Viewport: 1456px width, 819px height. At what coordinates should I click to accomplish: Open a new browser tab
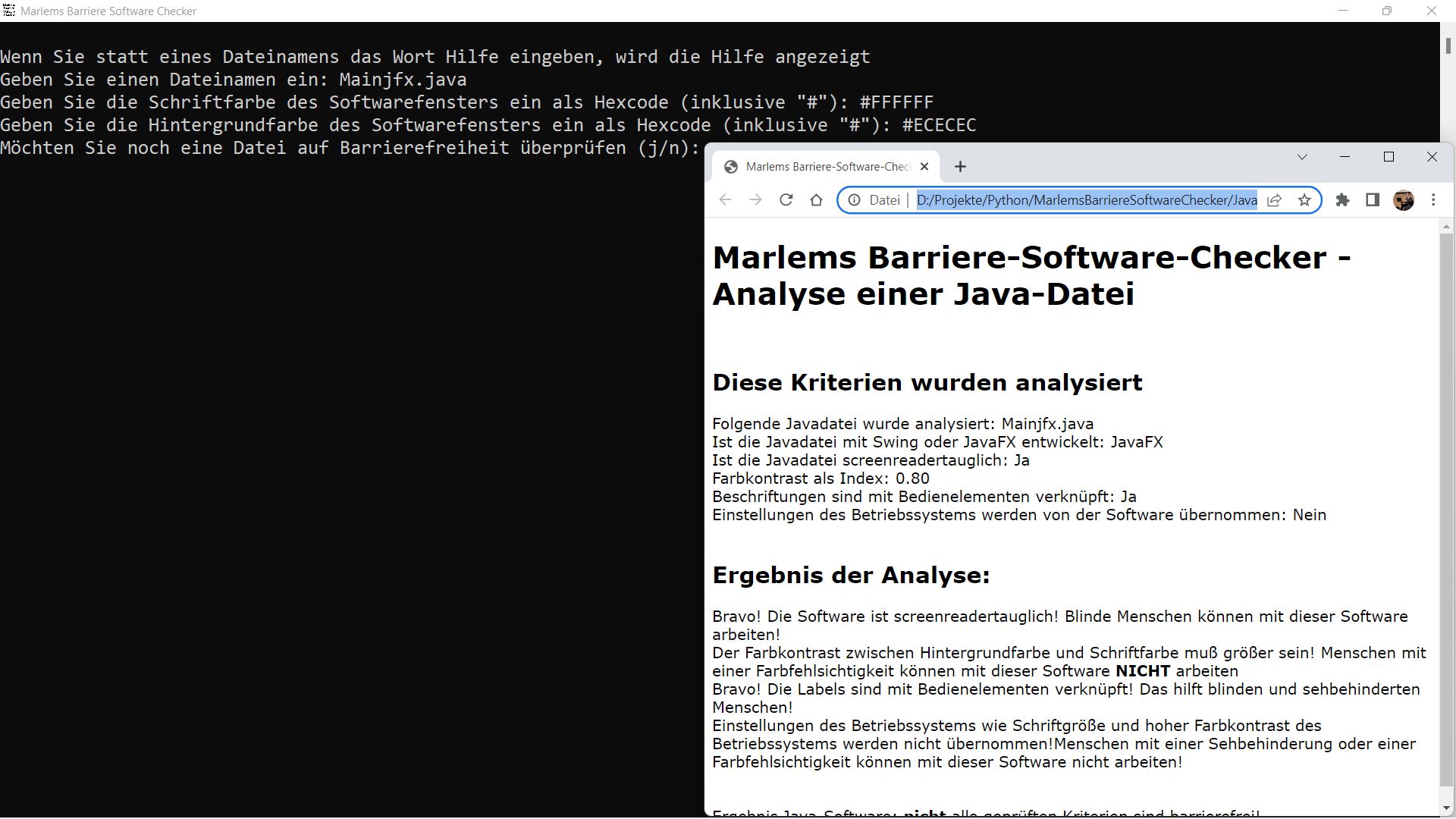(x=960, y=166)
